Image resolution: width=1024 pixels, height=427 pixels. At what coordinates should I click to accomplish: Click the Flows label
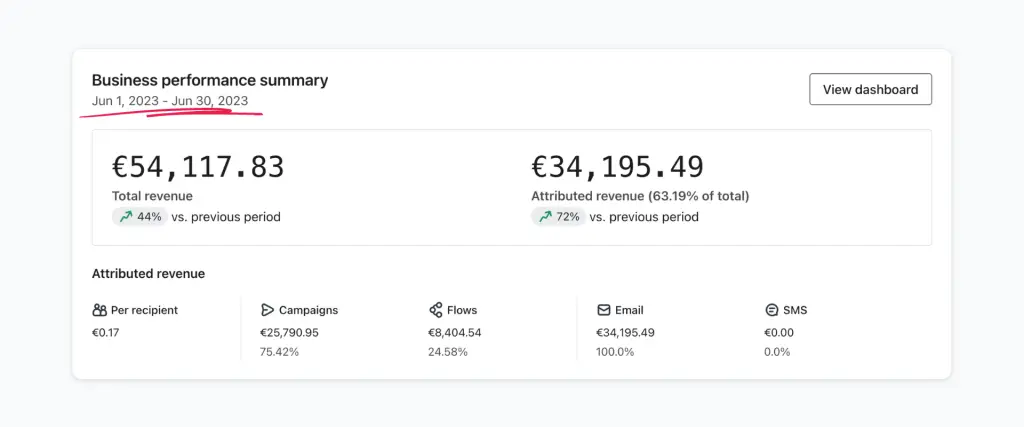pyautogui.click(x=462, y=310)
